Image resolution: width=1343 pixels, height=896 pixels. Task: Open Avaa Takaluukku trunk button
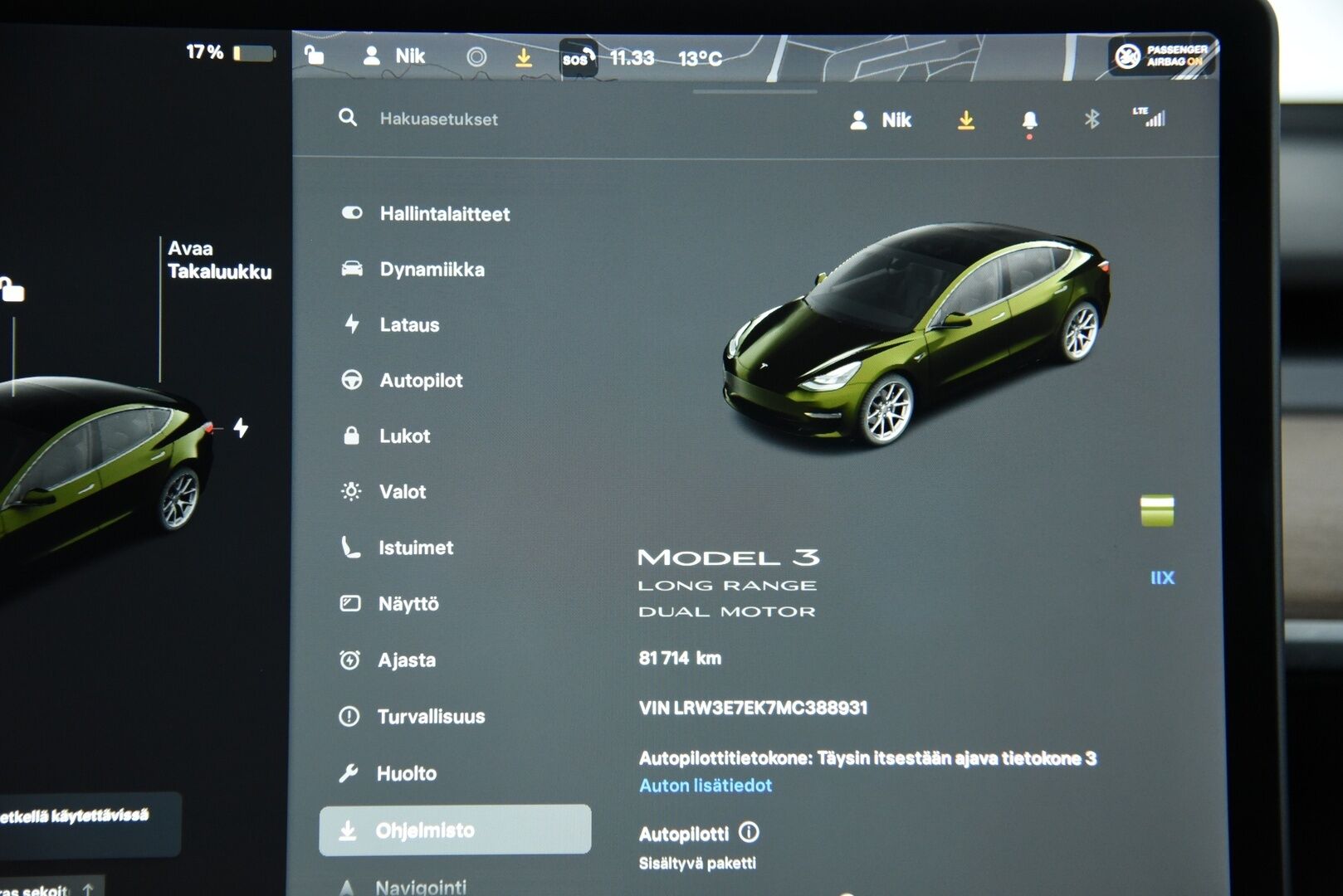(219, 260)
